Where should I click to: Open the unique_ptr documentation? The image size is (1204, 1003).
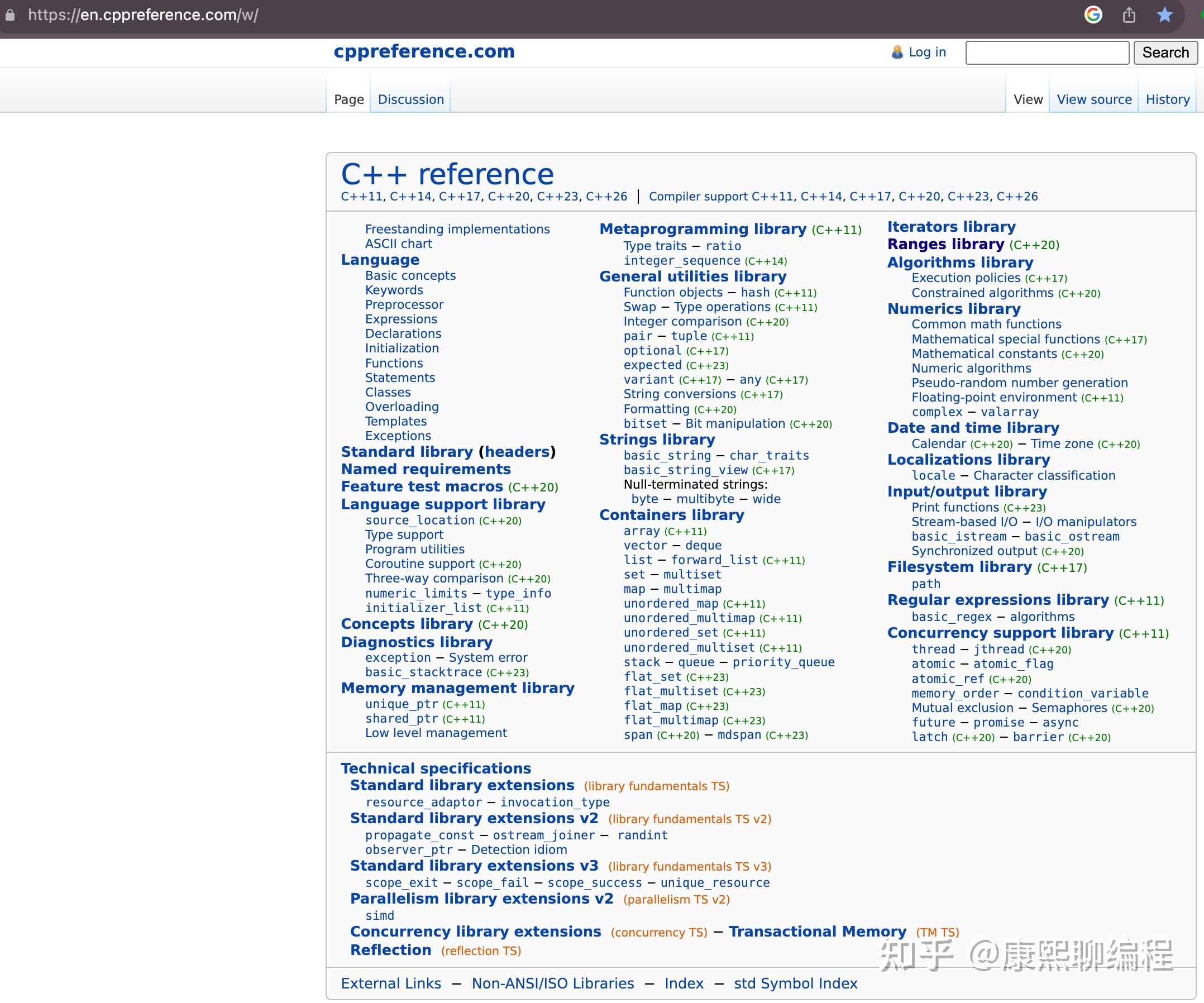(x=402, y=704)
